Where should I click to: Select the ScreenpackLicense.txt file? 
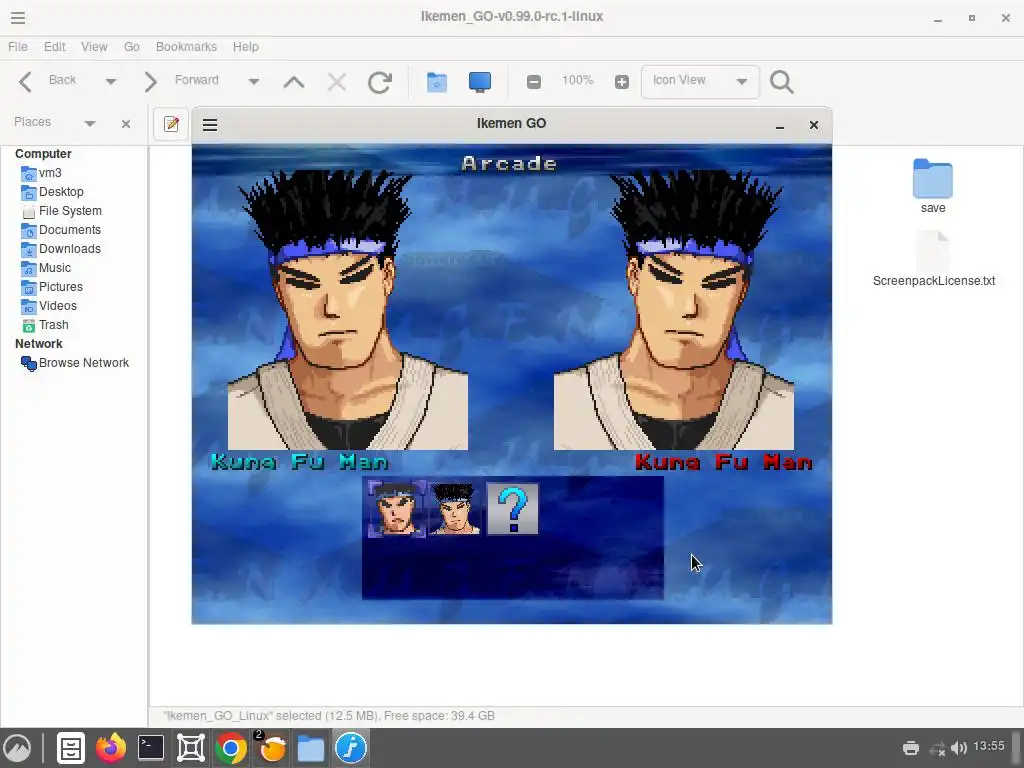pos(933,259)
